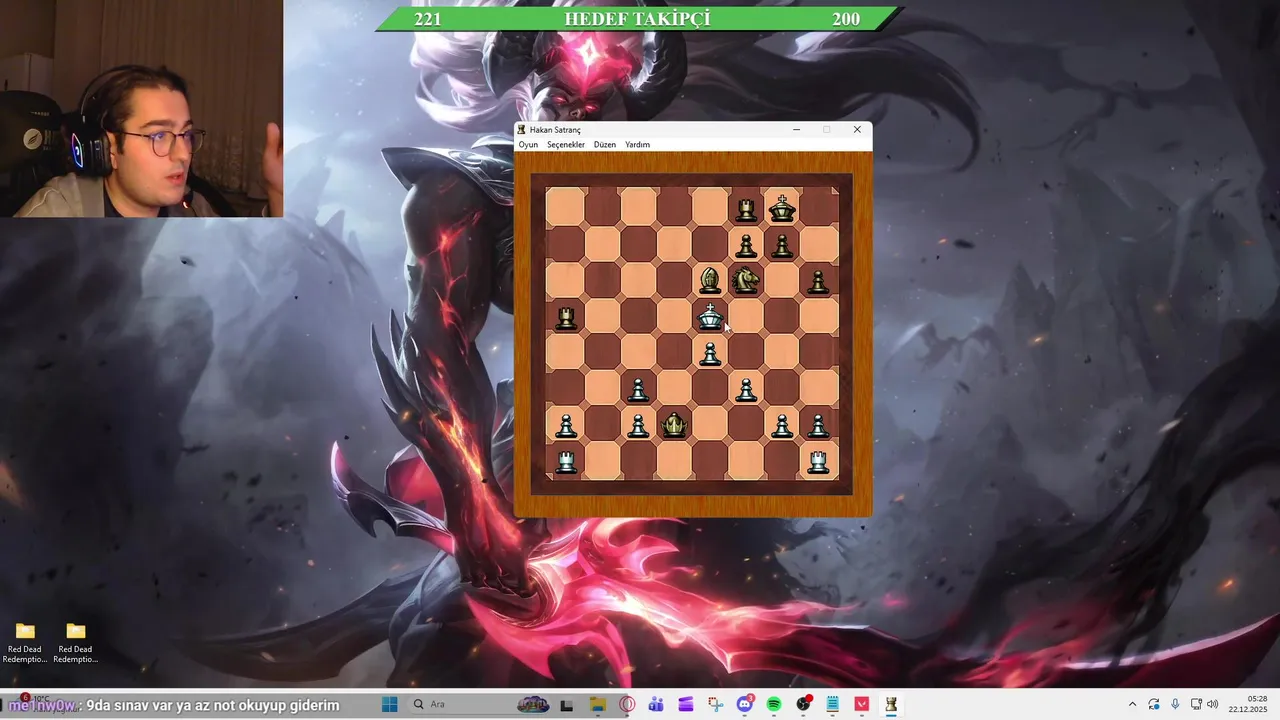Select the white pawn on e4
Screen dimensions: 1280x720
coord(710,353)
